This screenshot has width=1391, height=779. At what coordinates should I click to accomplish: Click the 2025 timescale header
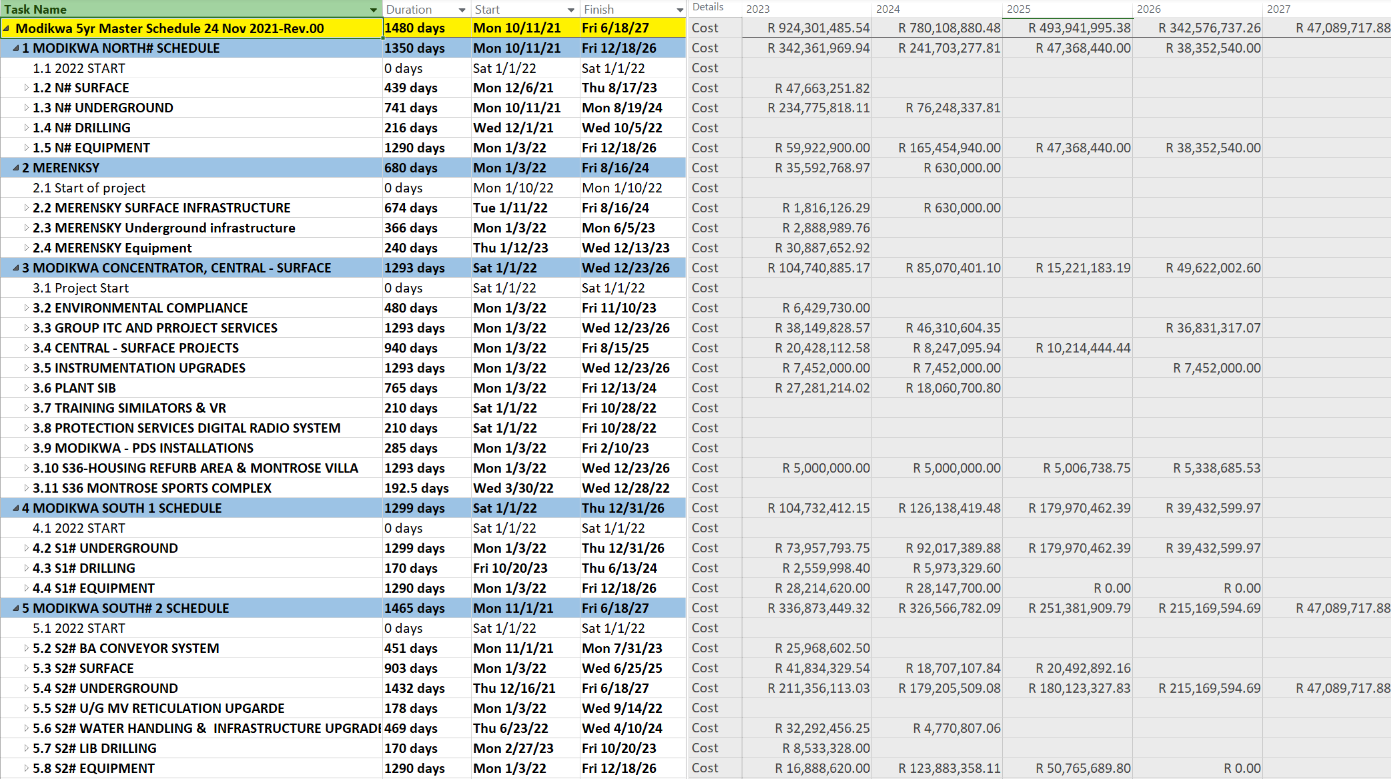1019,9
